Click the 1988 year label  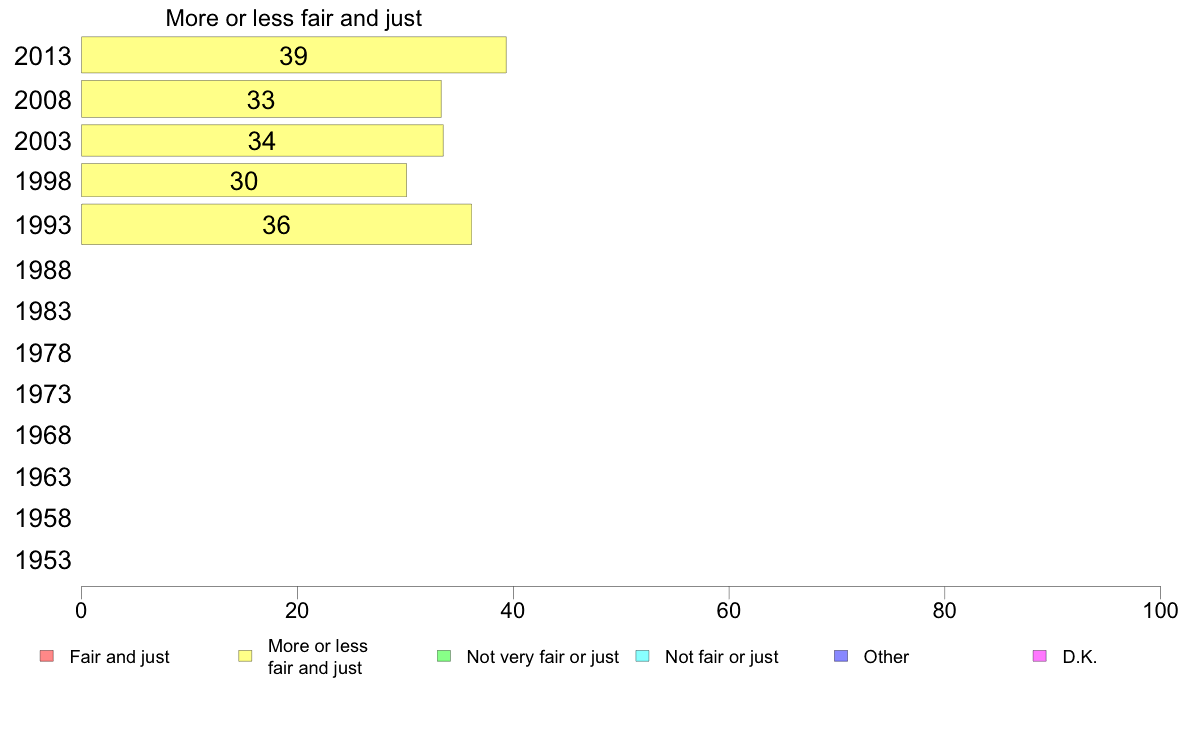pyautogui.click(x=43, y=271)
